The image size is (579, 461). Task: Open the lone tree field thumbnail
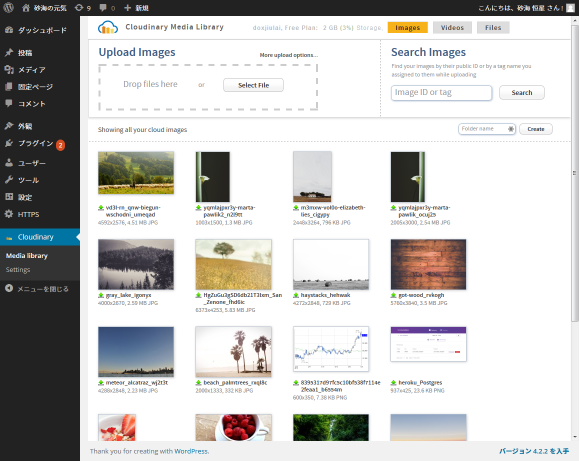[x=233, y=264]
